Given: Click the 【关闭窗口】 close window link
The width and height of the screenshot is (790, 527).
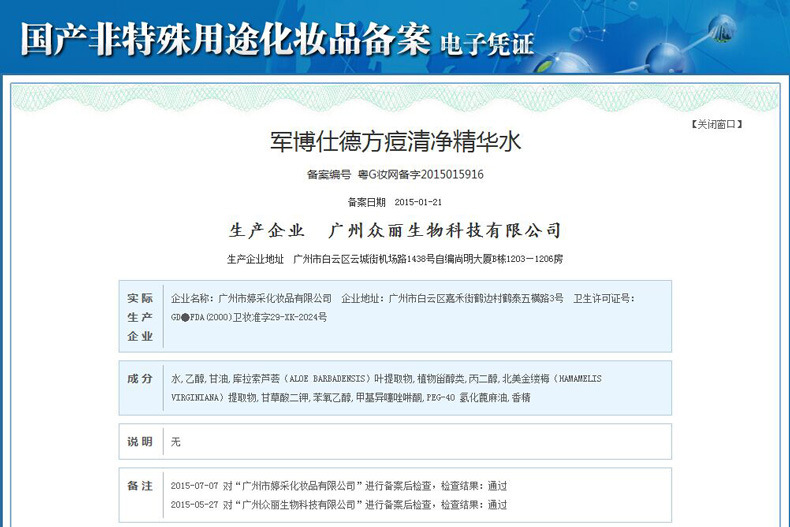Looking at the screenshot, I should 716,124.
